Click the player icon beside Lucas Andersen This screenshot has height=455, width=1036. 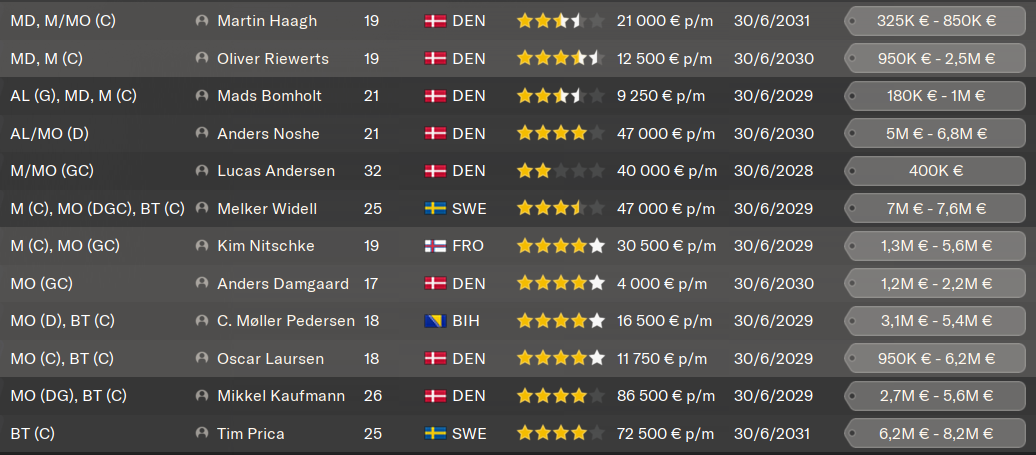[x=203, y=171]
